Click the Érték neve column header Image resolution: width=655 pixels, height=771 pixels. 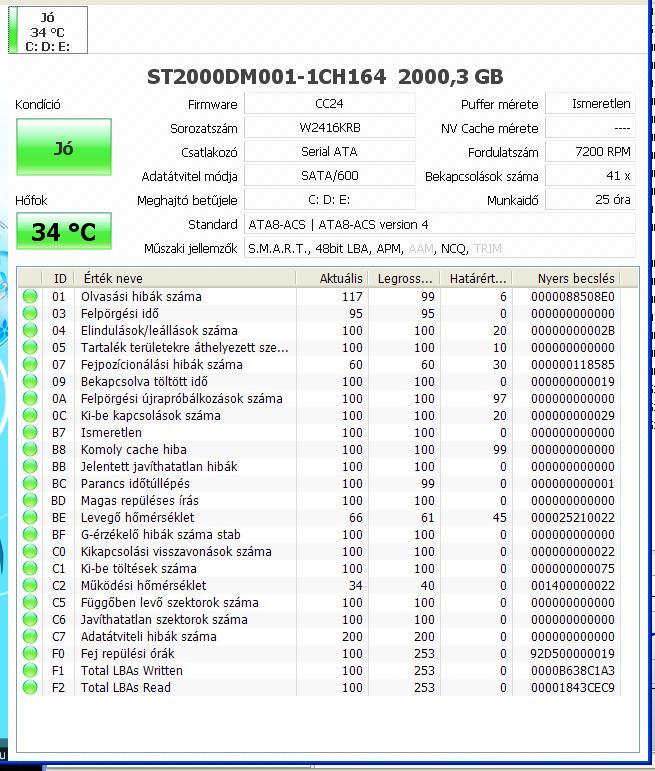point(185,278)
